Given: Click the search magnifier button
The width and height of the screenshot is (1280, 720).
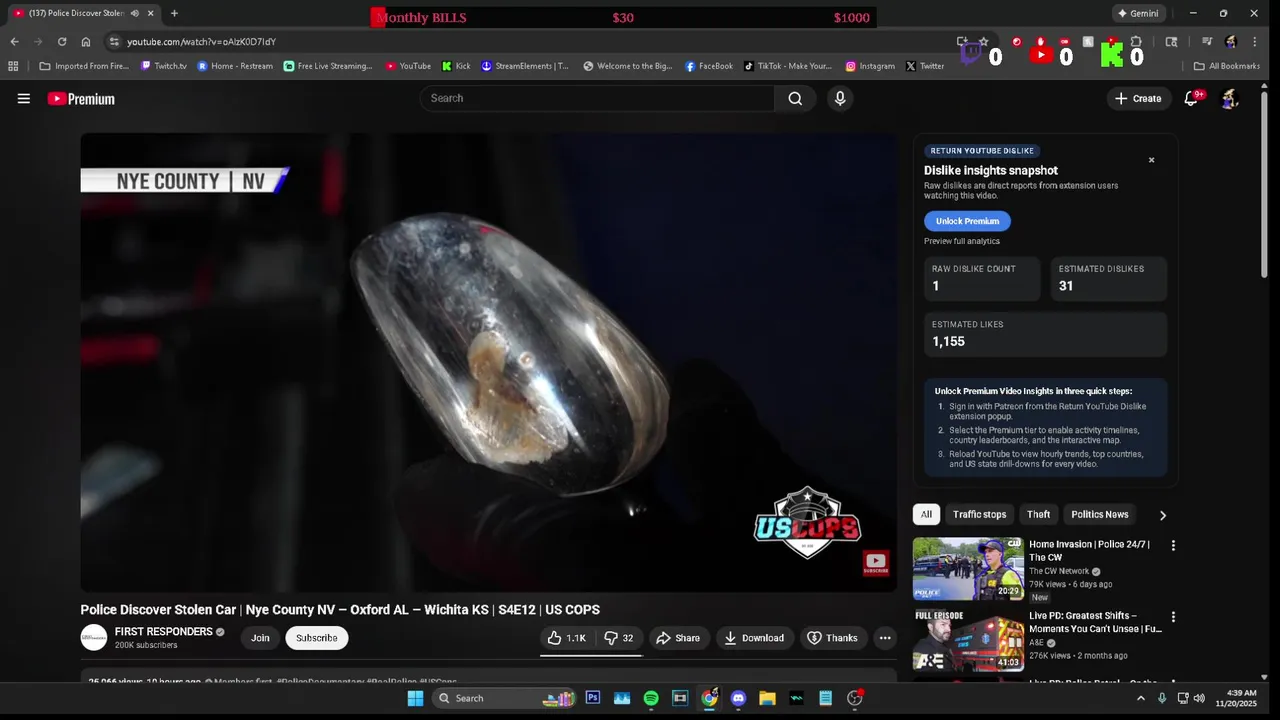Looking at the screenshot, I should click(x=795, y=98).
